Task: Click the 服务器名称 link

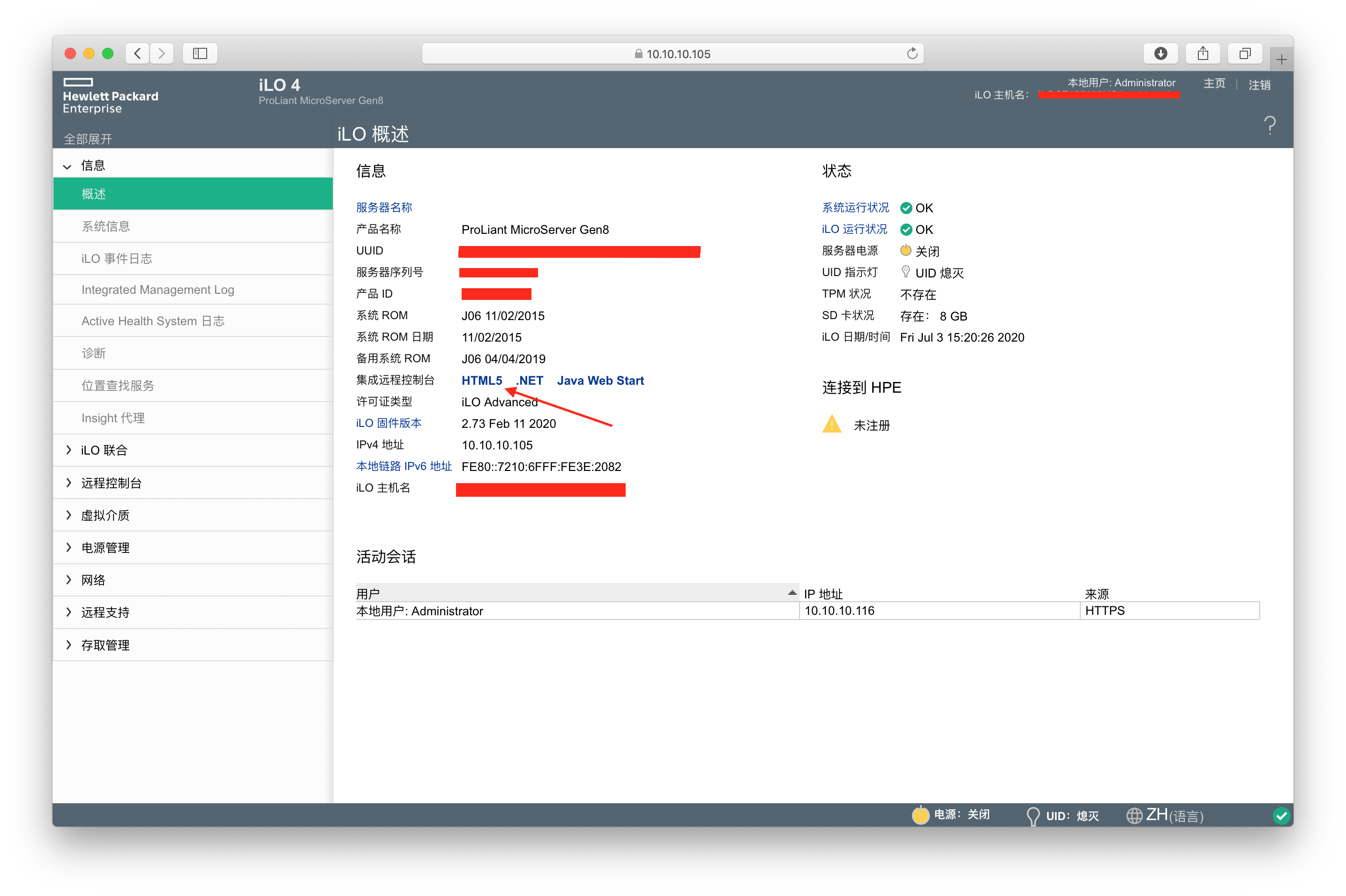Action: 384,208
